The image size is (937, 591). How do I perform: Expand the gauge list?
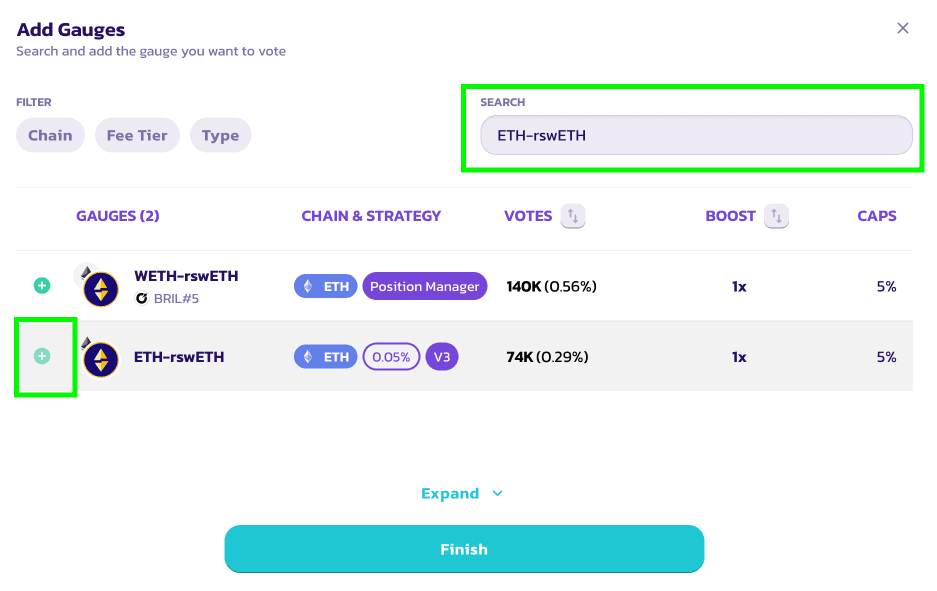(x=463, y=493)
